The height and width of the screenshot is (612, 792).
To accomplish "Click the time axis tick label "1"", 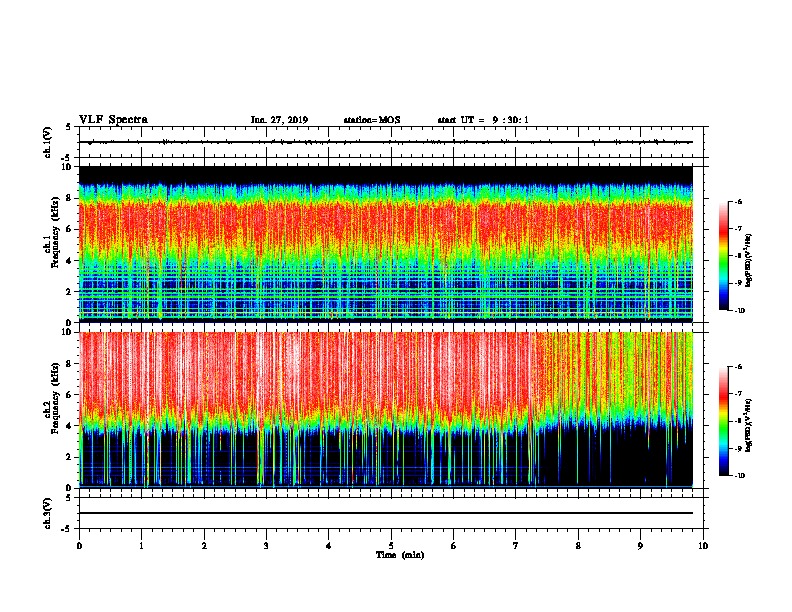I will click(x=141, y=546).
